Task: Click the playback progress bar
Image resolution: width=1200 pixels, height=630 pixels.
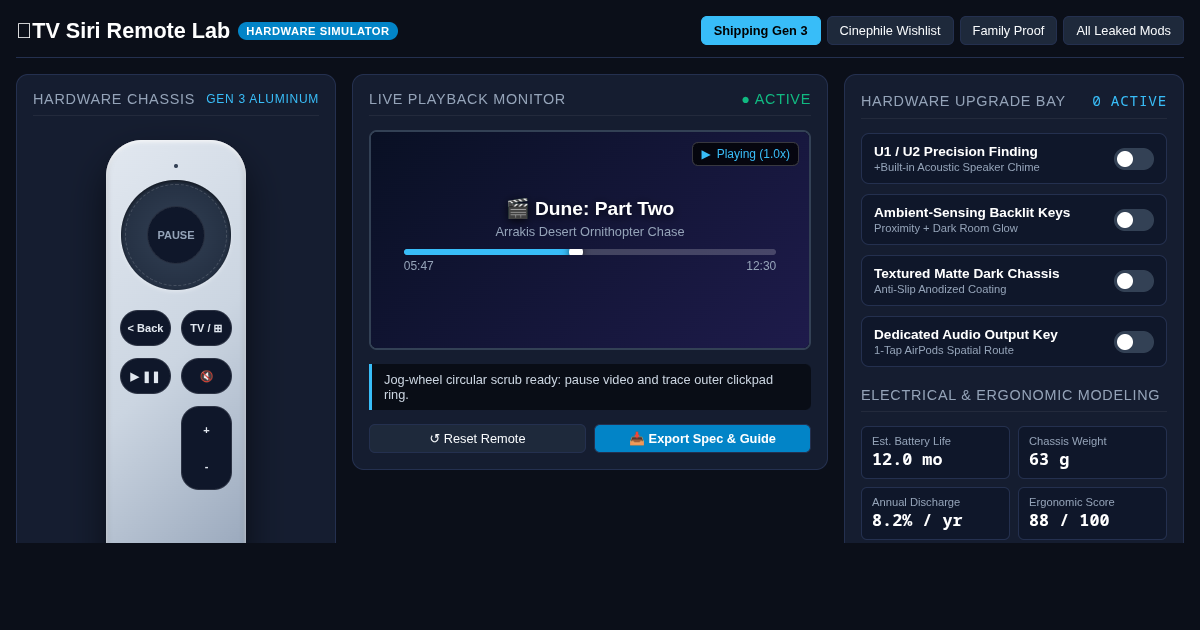Action: pos(590,252)
